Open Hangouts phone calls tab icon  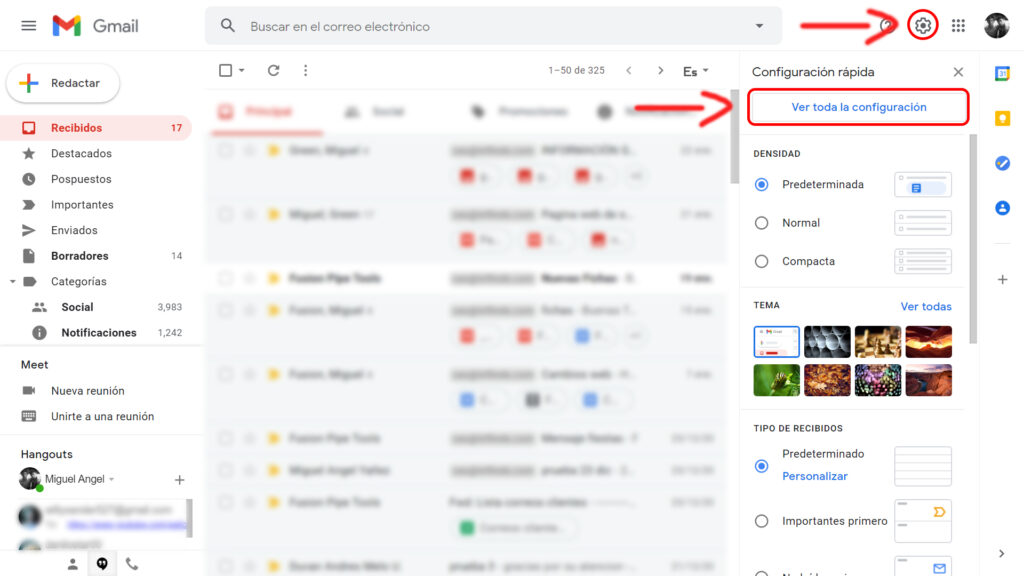point(132,564)
